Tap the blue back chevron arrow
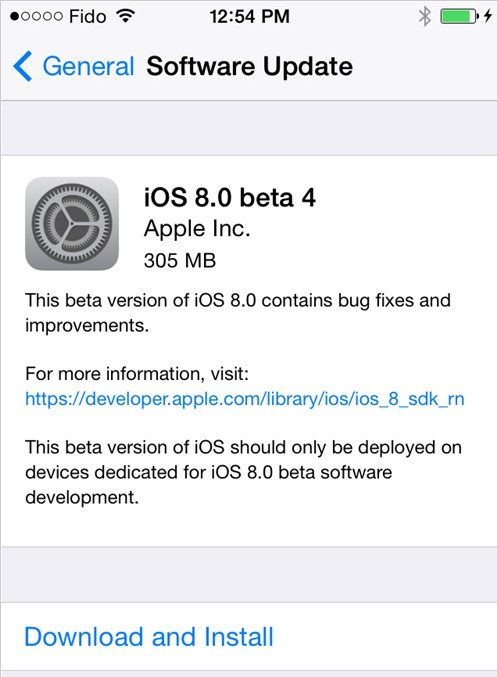 coord(22,66)
